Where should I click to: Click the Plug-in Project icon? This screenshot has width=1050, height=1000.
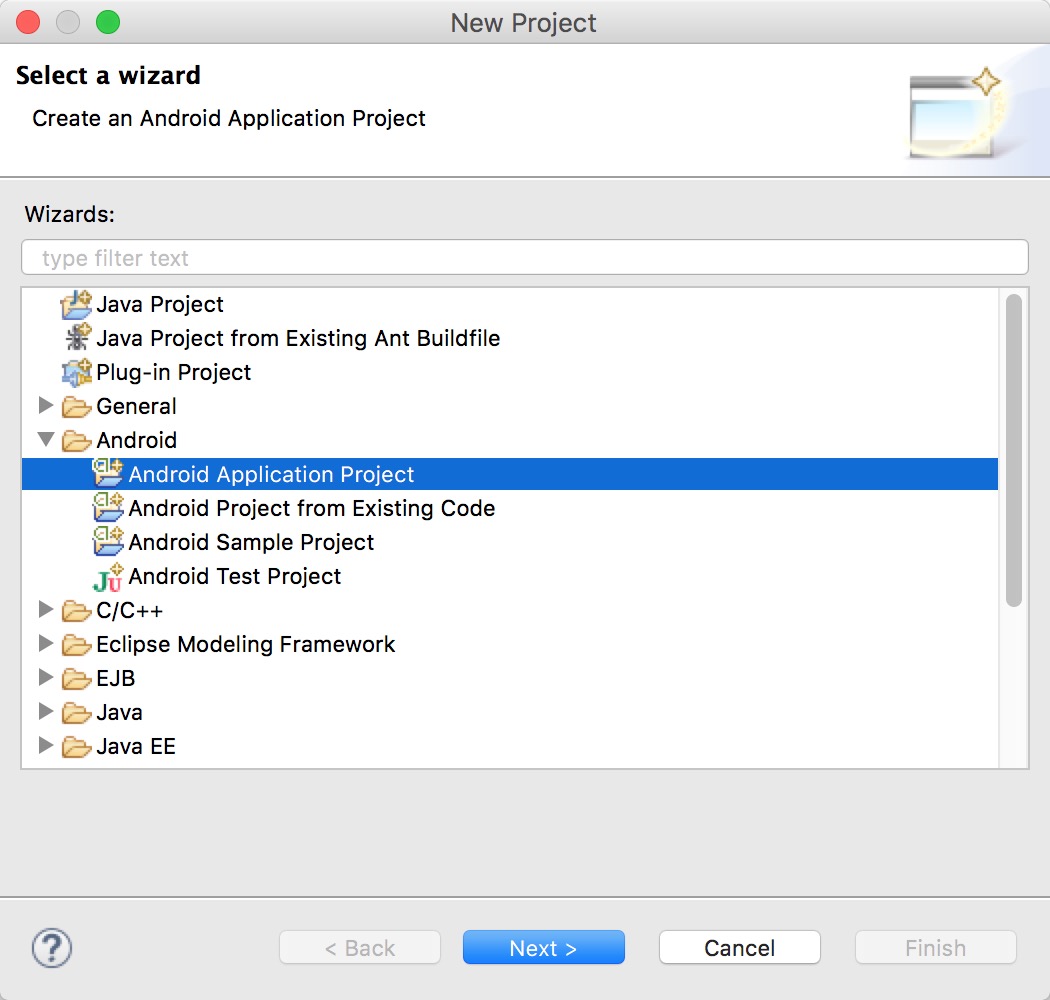77,372
